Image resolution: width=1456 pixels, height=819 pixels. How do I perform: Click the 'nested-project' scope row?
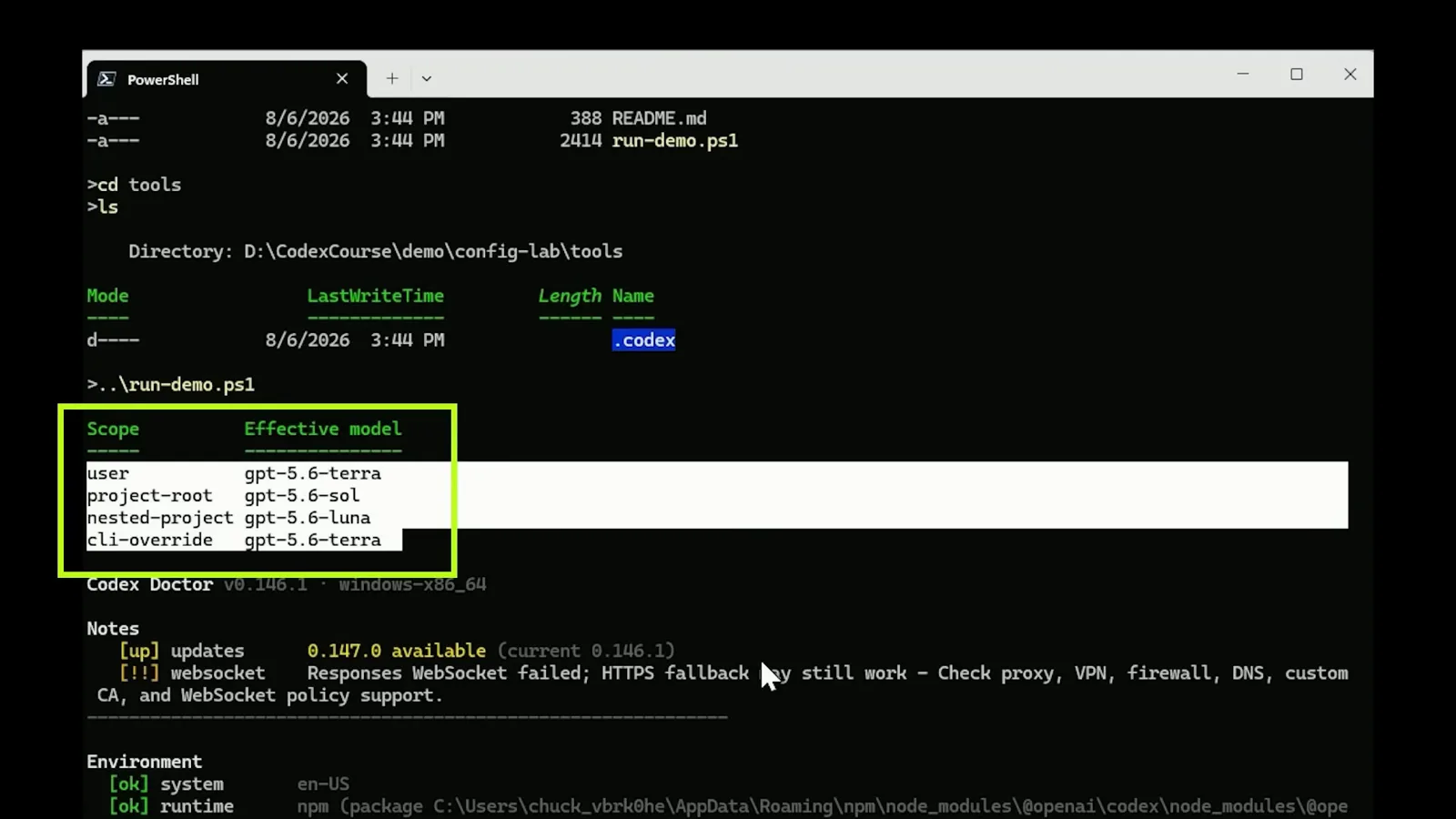(x=228, y=518)
